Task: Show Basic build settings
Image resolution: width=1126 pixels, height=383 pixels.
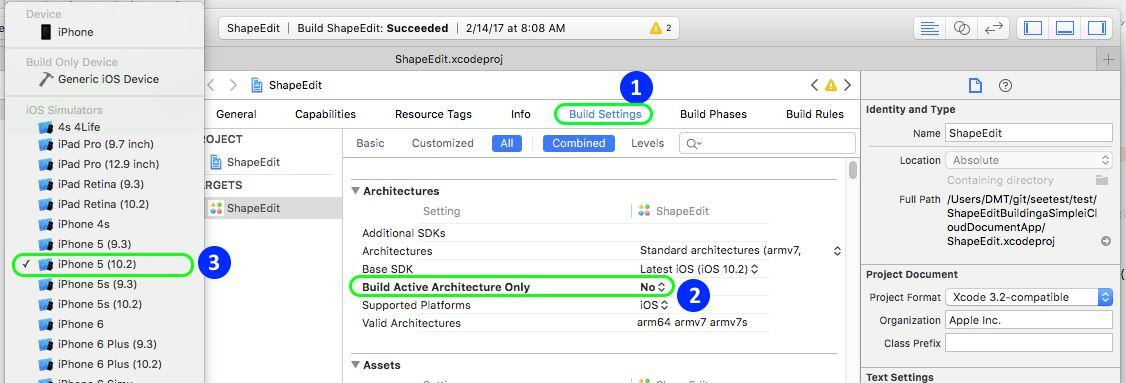Action: point(370,143)
